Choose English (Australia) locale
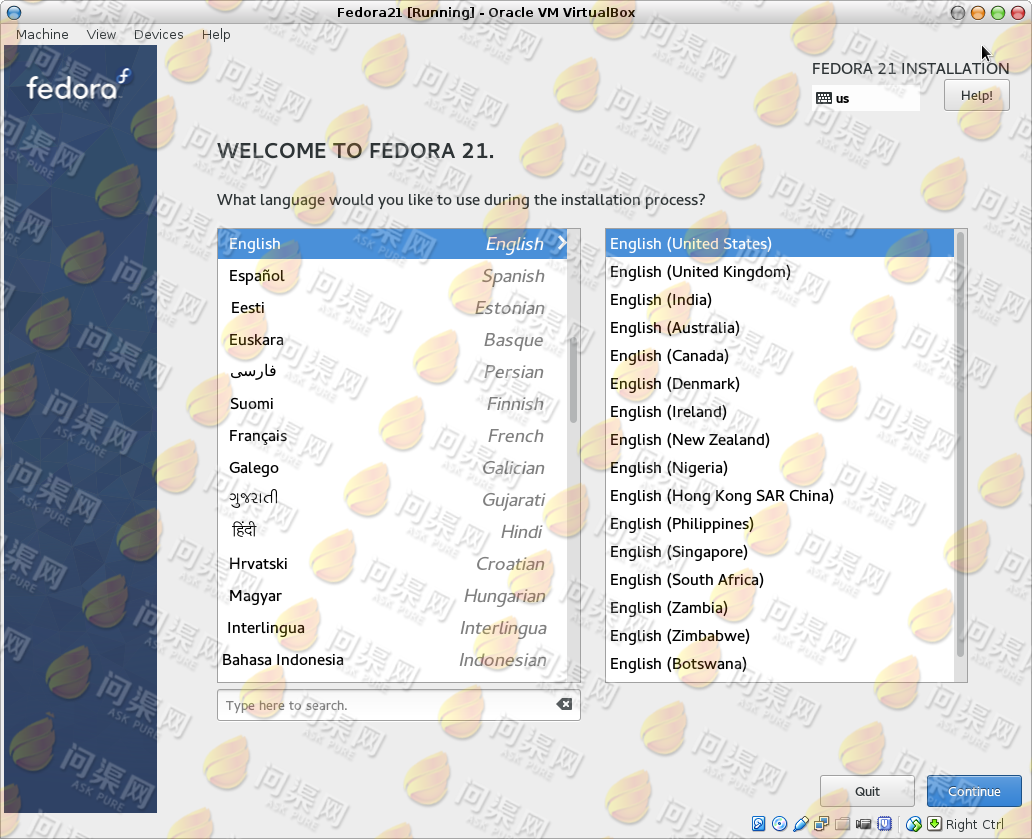 (x=780, y=328)
